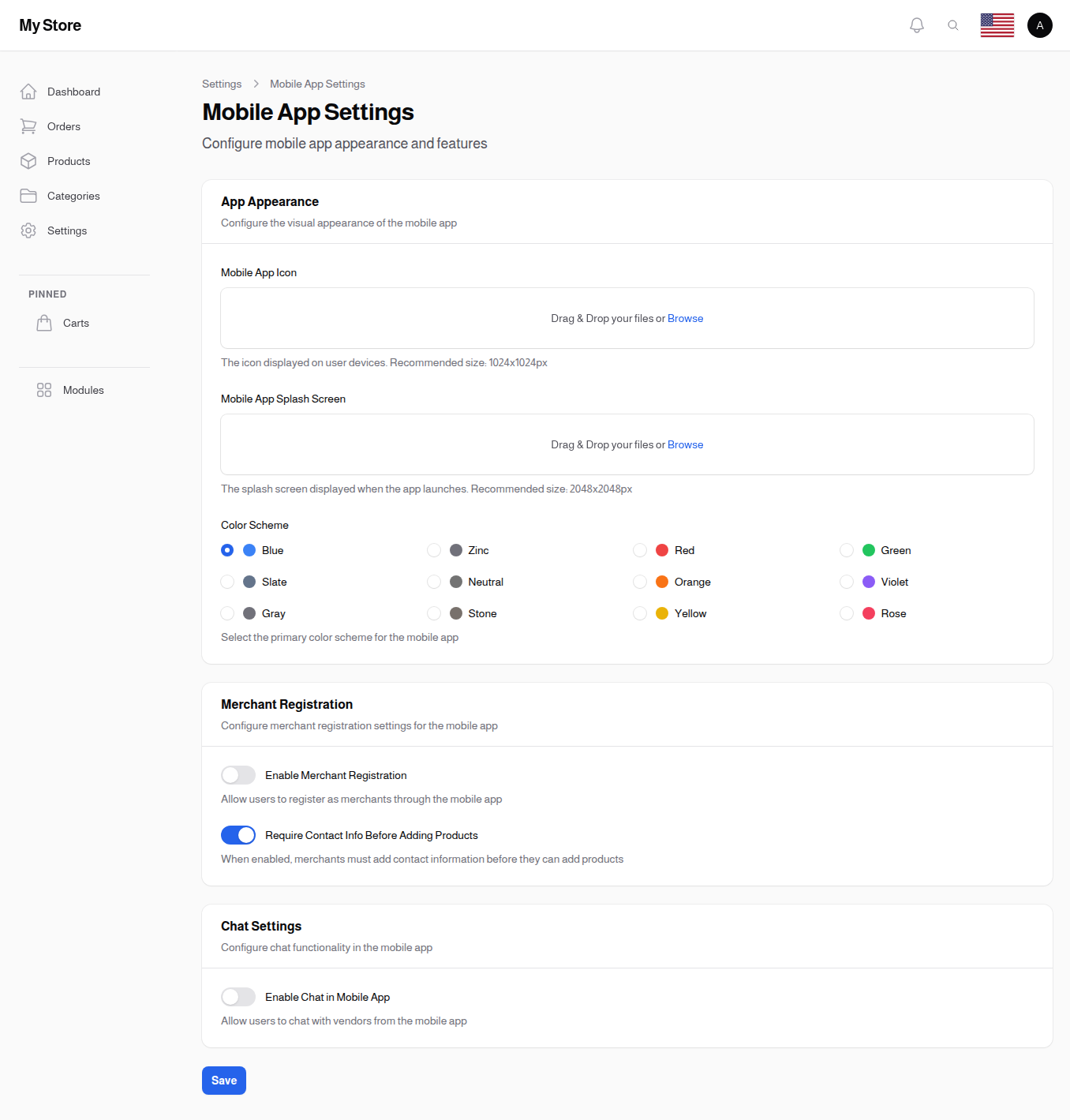Disable Require Contact Info Before Adding Products

point(238,834)
